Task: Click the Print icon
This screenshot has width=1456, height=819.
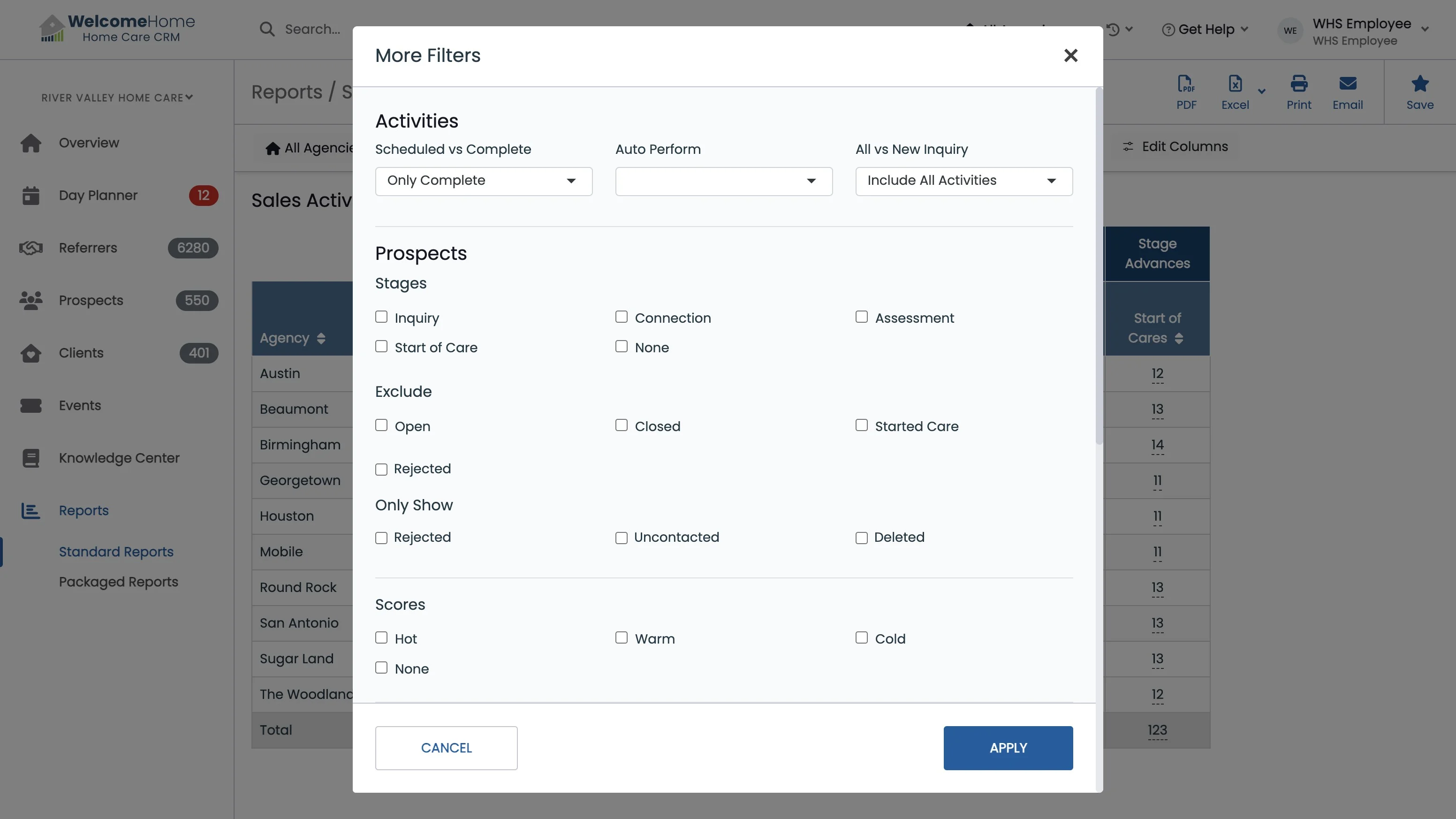Action: click(1299, 84)
